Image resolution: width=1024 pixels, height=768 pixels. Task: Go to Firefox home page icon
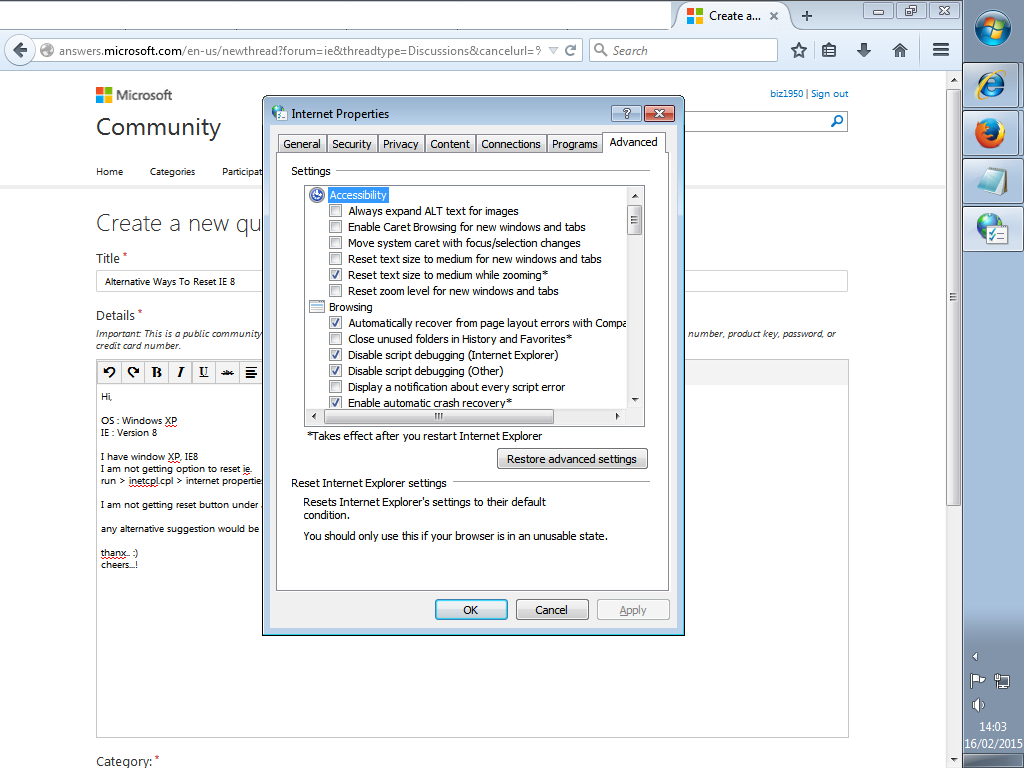[900, 50]
